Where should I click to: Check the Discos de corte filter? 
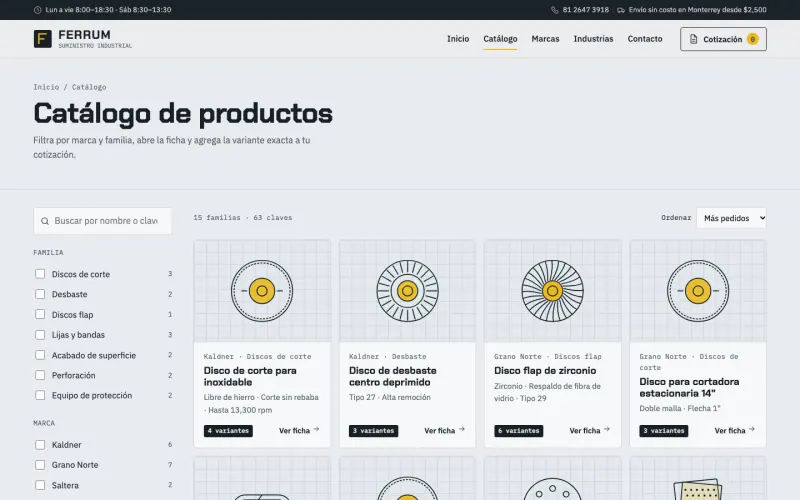pos(40,274)
